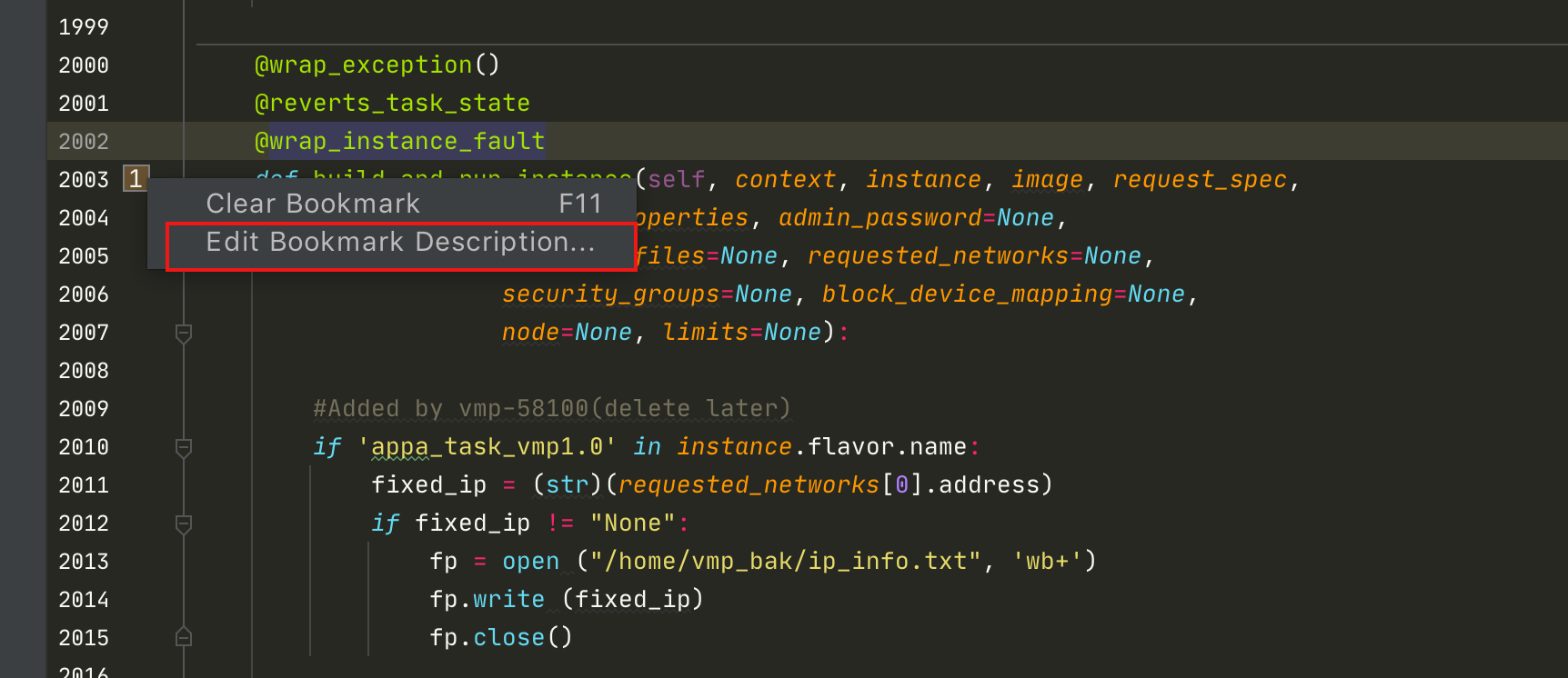Click the 'appa_task_vmp1.0' string literal
Viewport: 1568px width, 678px height.
coord(487,447)
